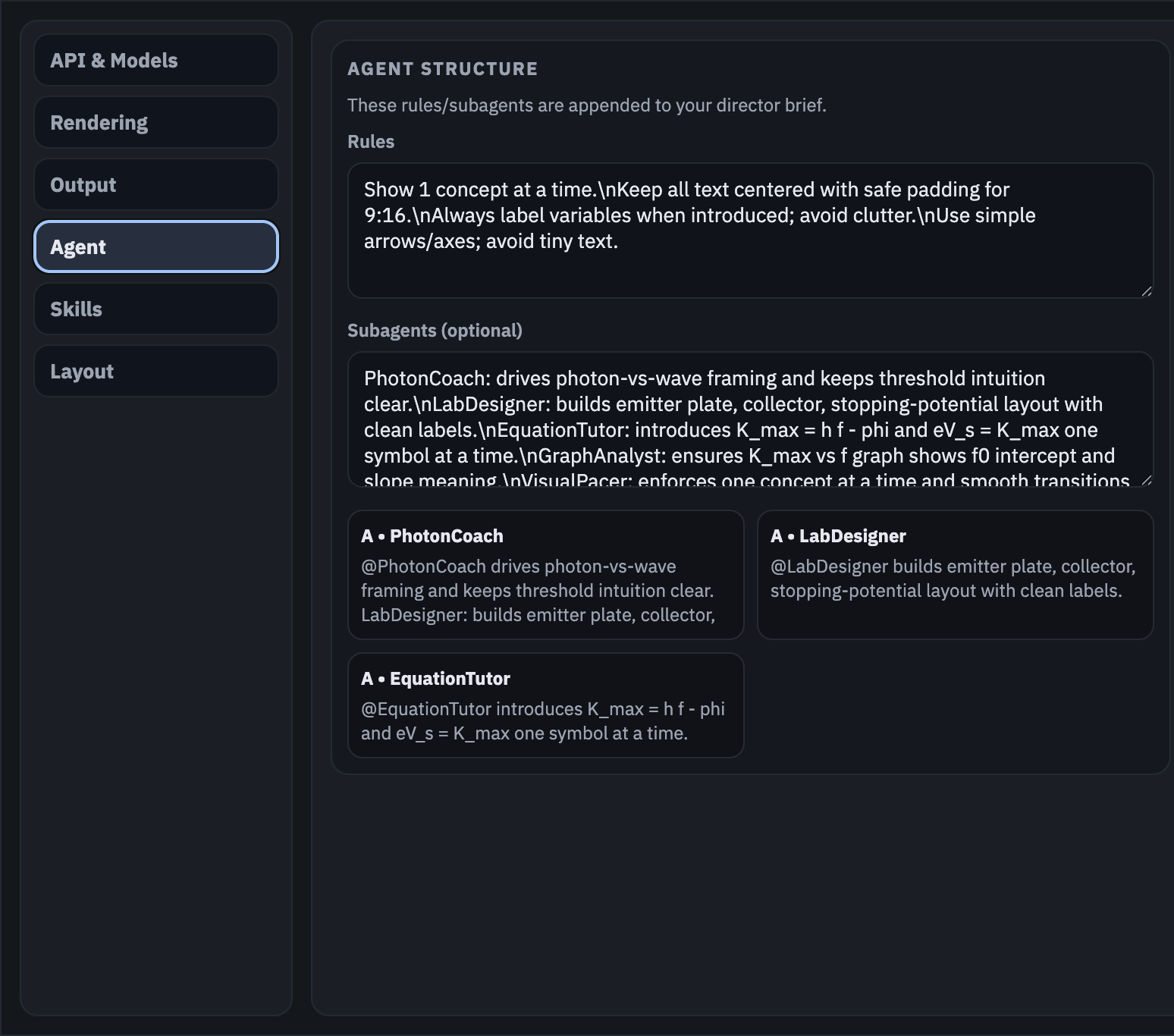
Task: Switch to the Rendering tab
Action: point(155,123)
